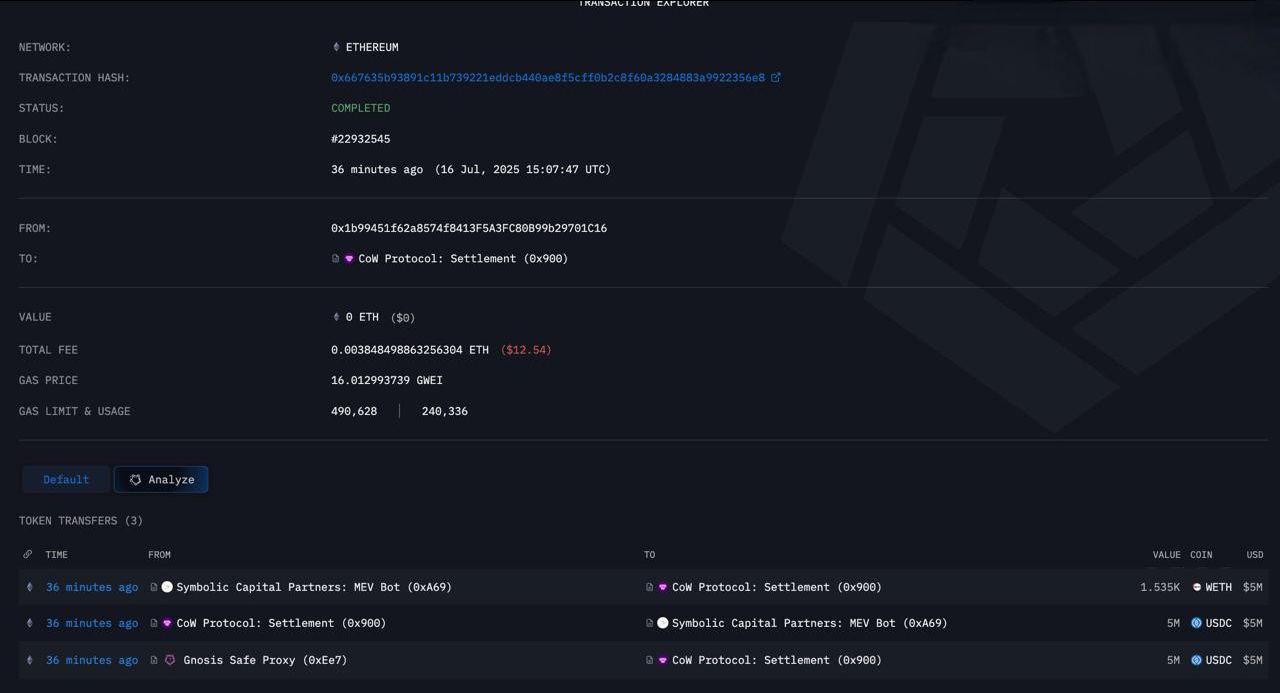Click USDC coin icon in second row
1280x693 pixels.
pyautogui.click(x=1197, y=624)
